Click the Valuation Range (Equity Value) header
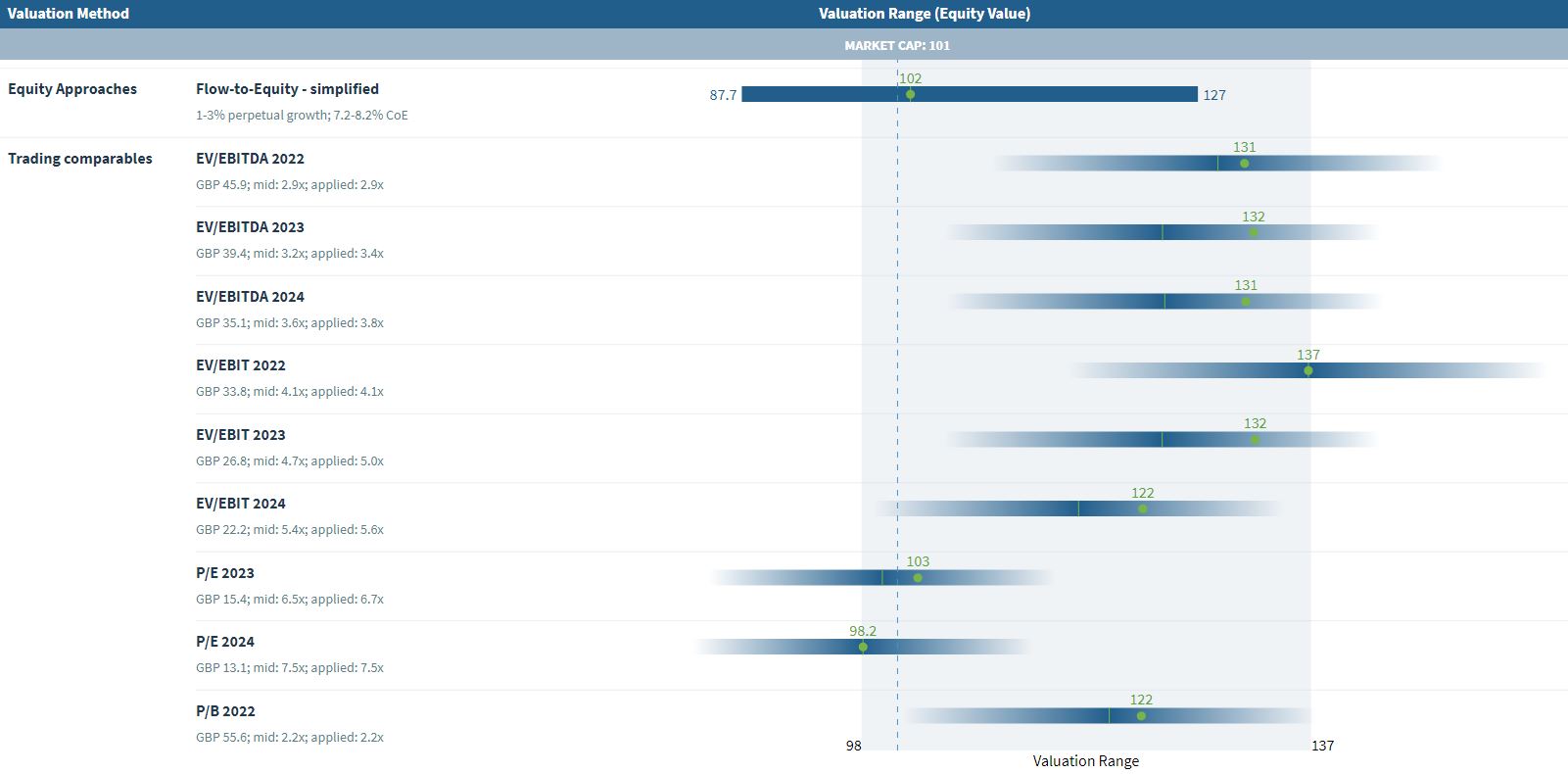 tap(924, 14)
